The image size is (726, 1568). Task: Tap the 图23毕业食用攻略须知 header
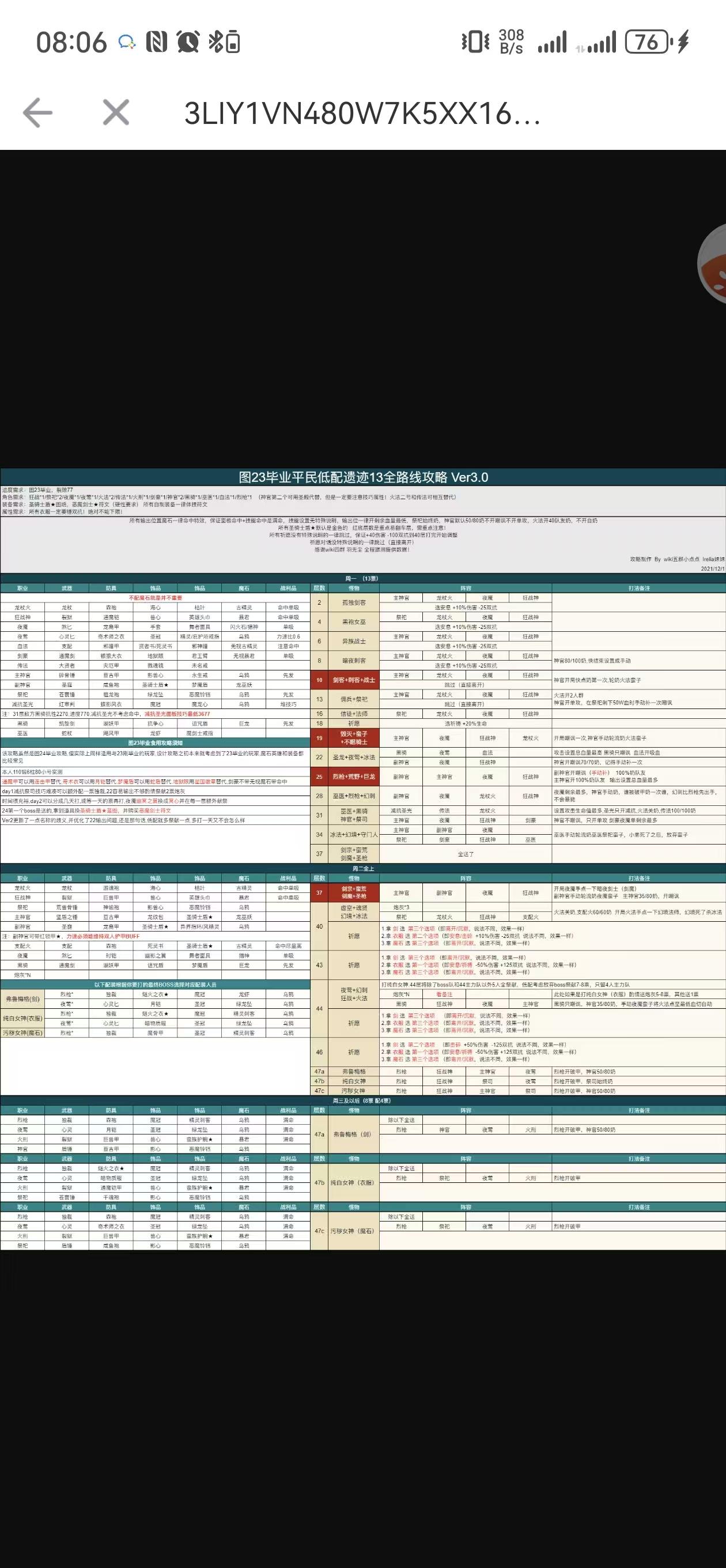[155, 742]
